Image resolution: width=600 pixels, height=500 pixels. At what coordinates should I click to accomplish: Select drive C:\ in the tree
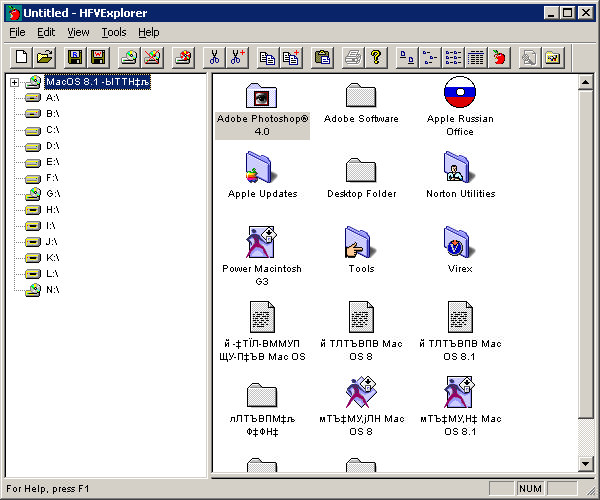coord(52,130)
